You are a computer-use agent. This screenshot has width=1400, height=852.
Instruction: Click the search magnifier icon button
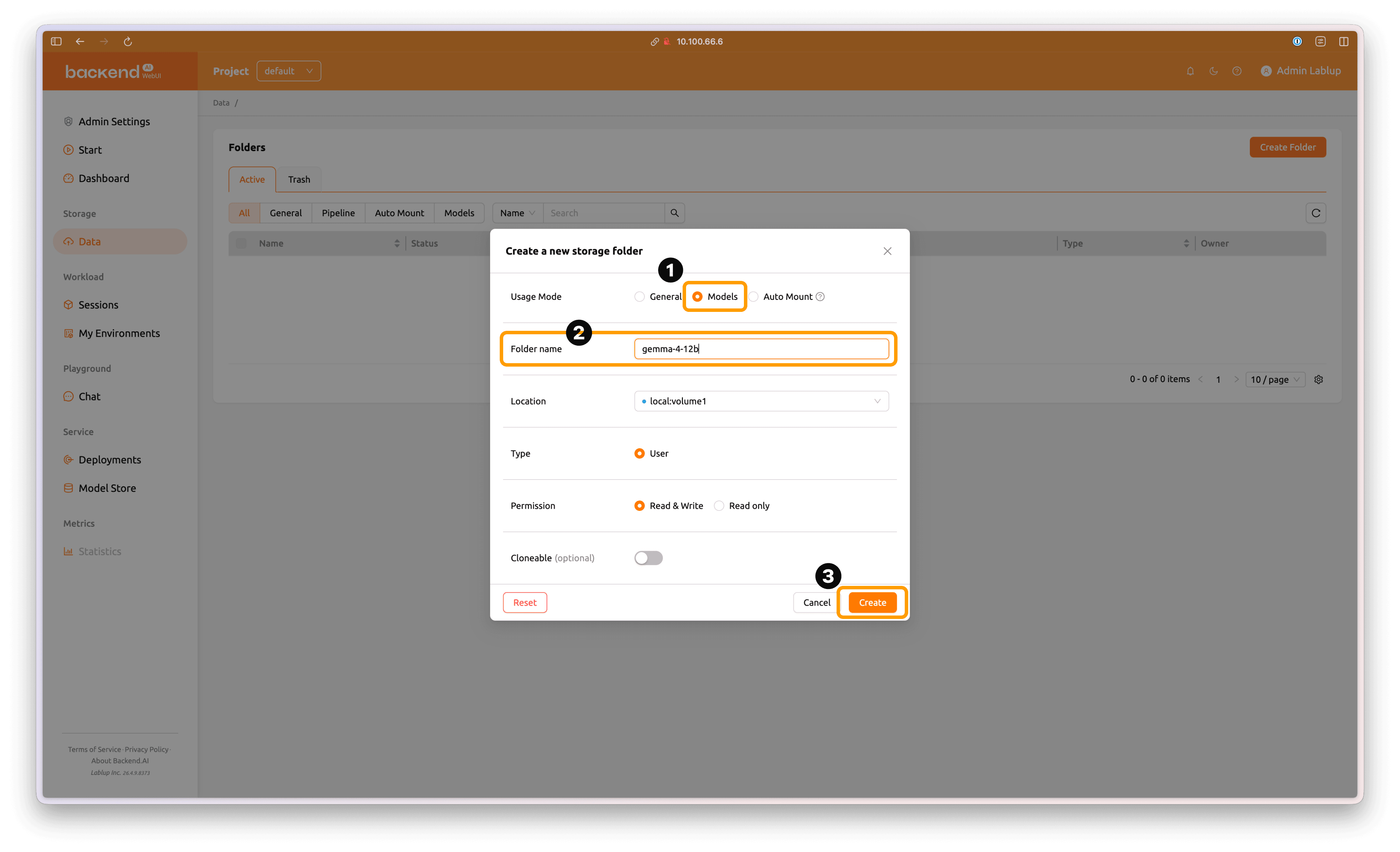pos(674,213)
